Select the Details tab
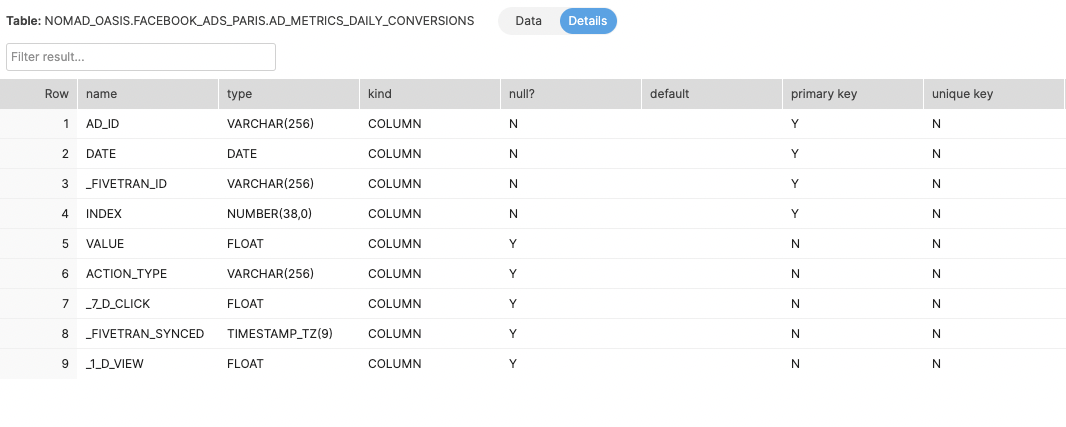The image size is (1066, 427). 588,21
